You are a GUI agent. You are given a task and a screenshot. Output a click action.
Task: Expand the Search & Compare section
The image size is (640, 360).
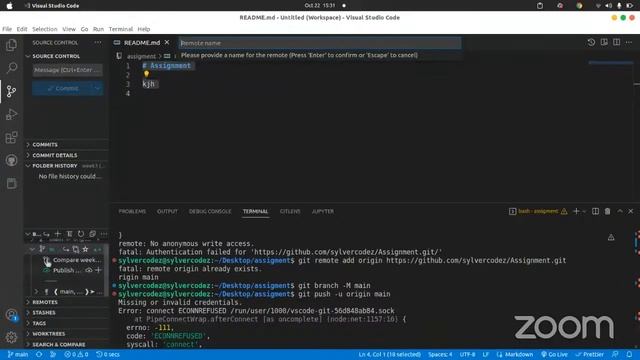click(59, 344)
